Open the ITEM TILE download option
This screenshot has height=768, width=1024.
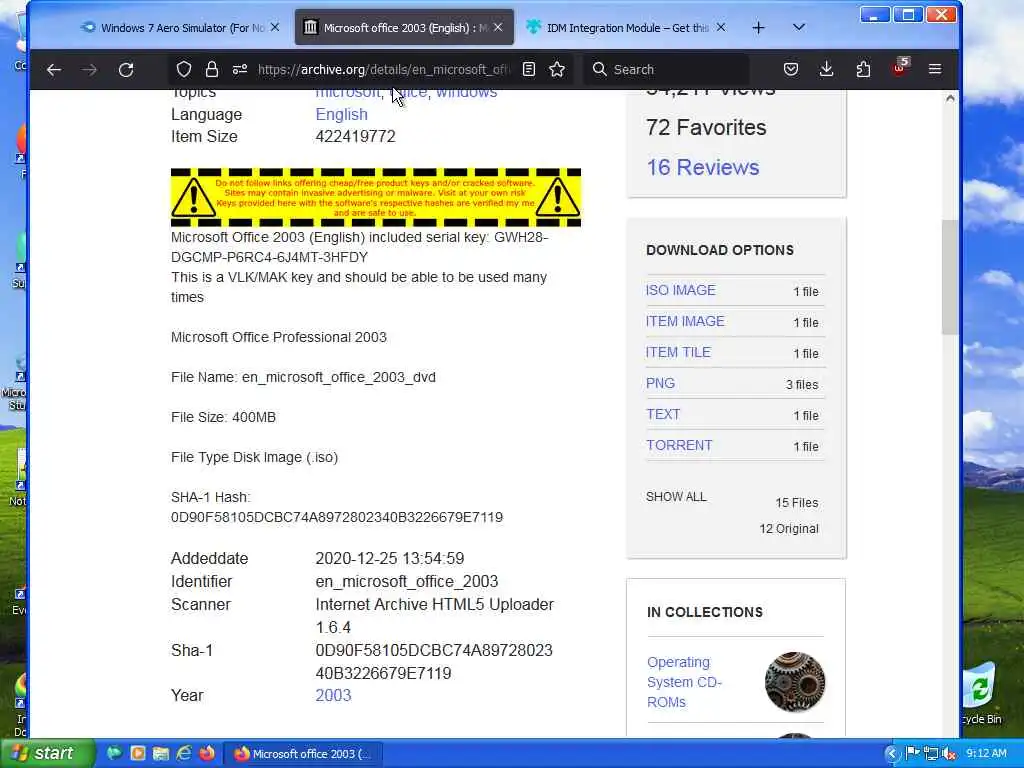(678, 352)
